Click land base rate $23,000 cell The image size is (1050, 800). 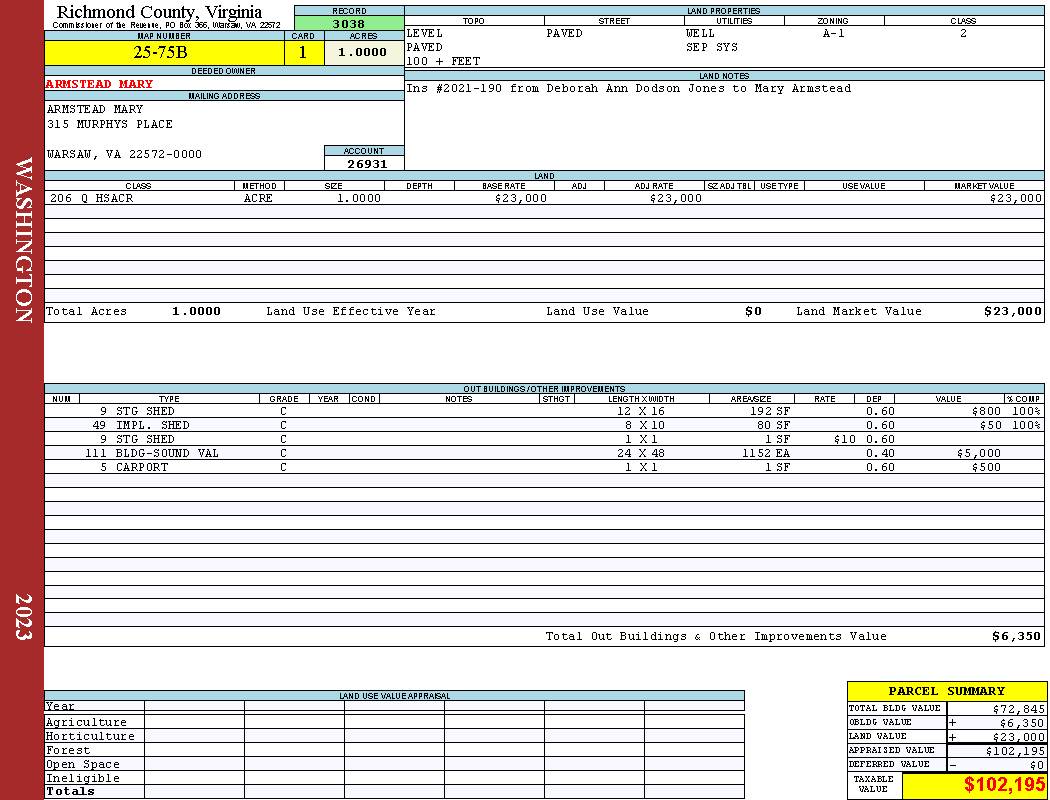(x=520, y=198)
